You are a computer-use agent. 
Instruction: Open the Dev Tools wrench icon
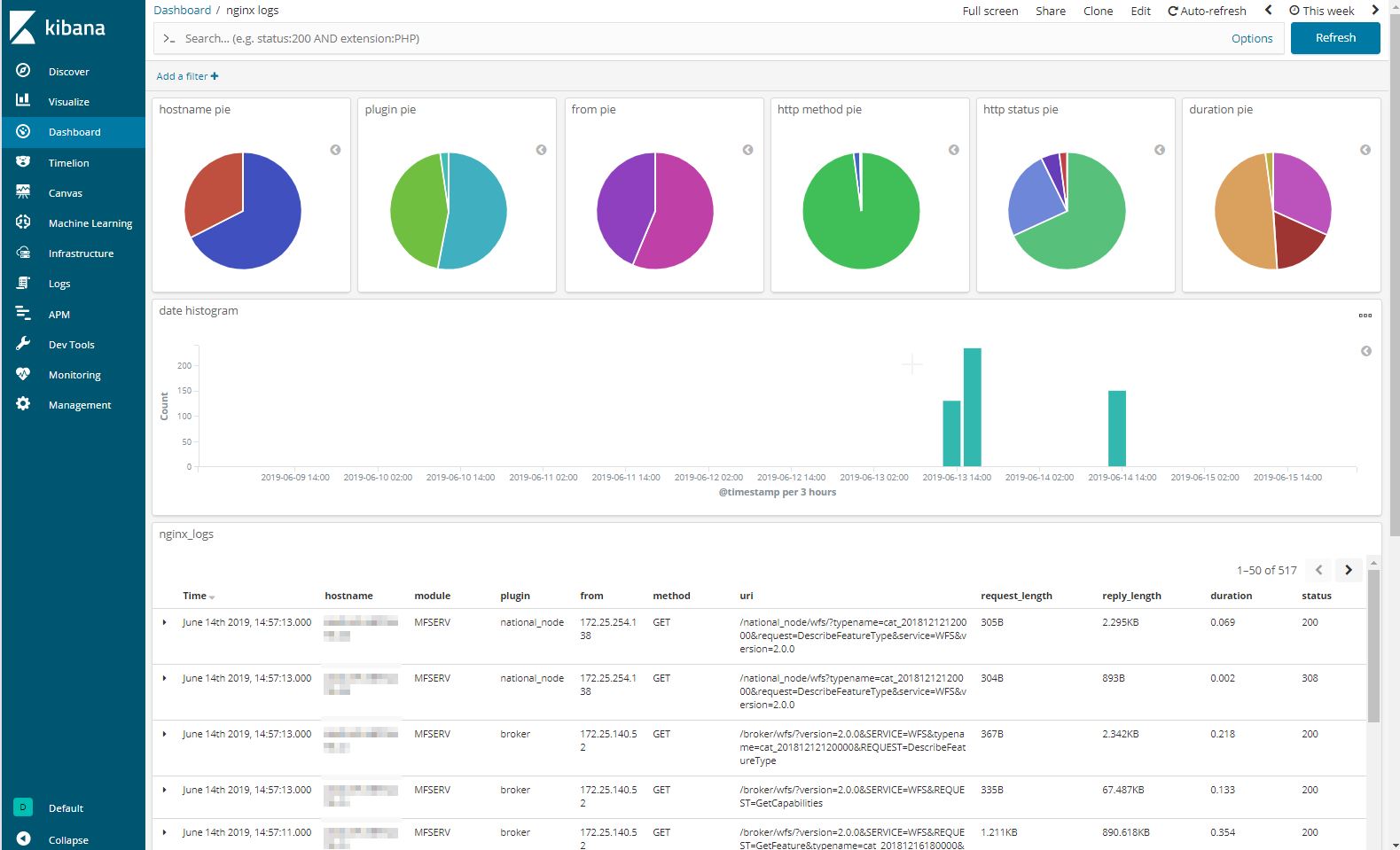[x=23, y=344]
